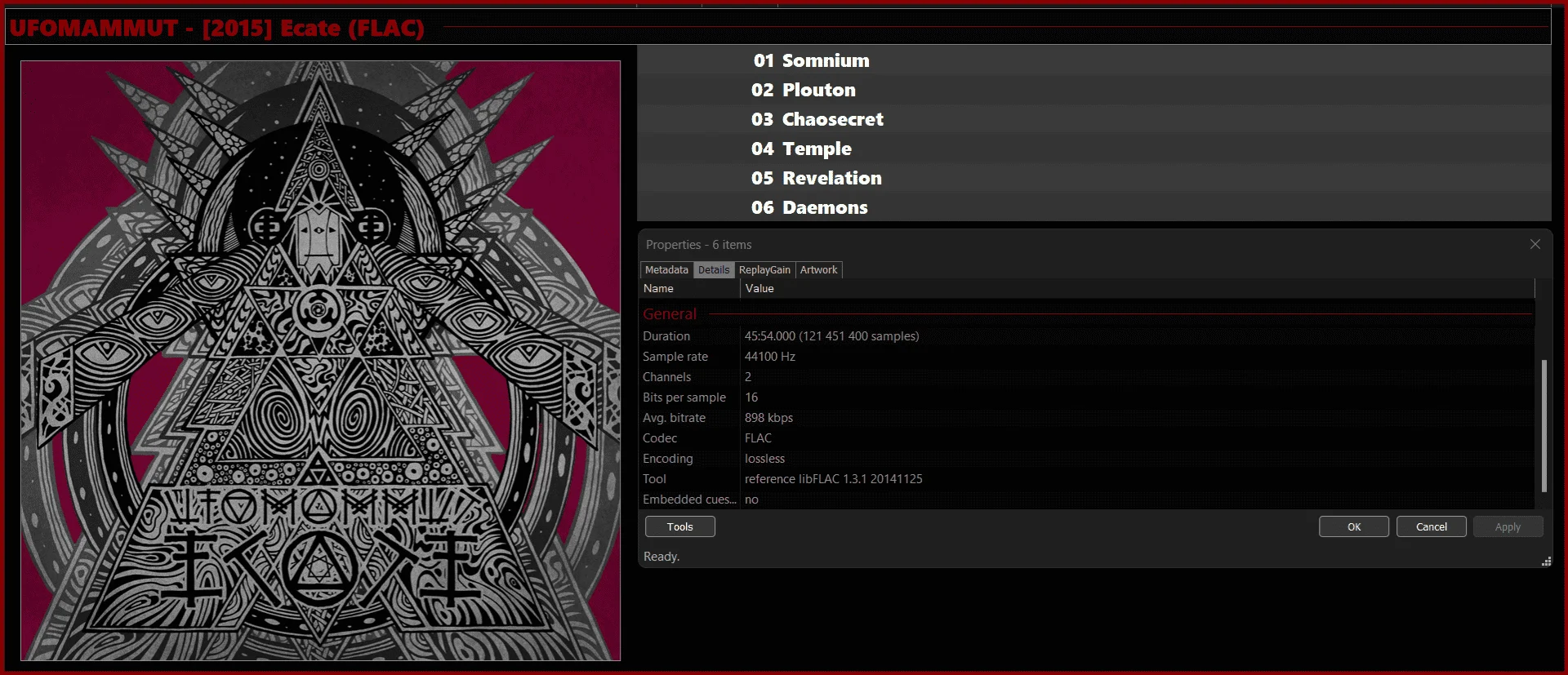
Task: Open the ReplayGain tab
Action: point(764,269)
